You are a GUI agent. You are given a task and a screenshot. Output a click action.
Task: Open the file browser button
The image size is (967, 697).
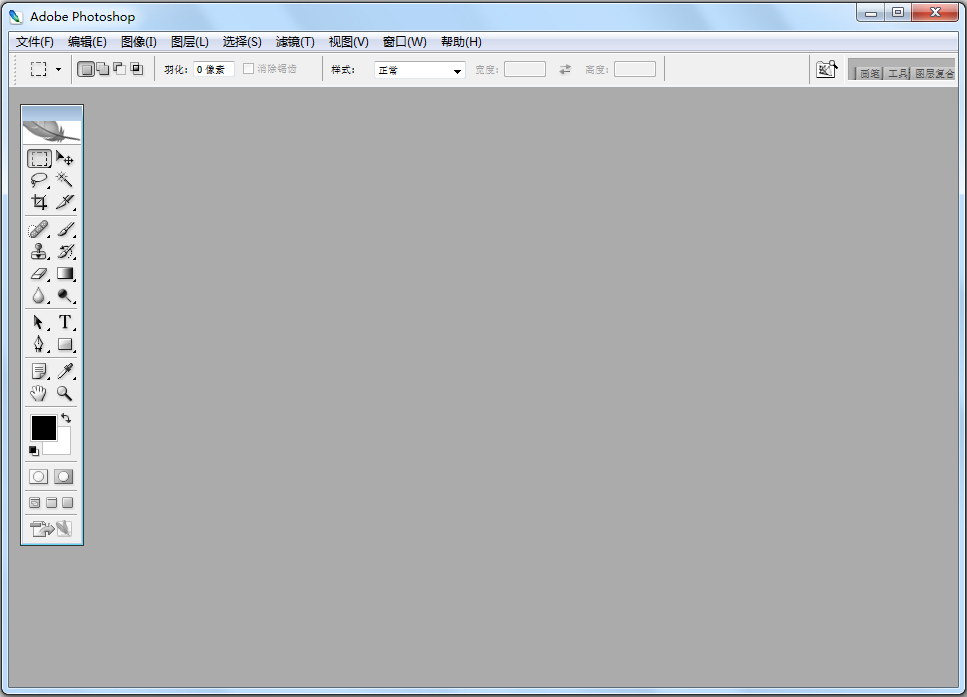pos(826,69)
